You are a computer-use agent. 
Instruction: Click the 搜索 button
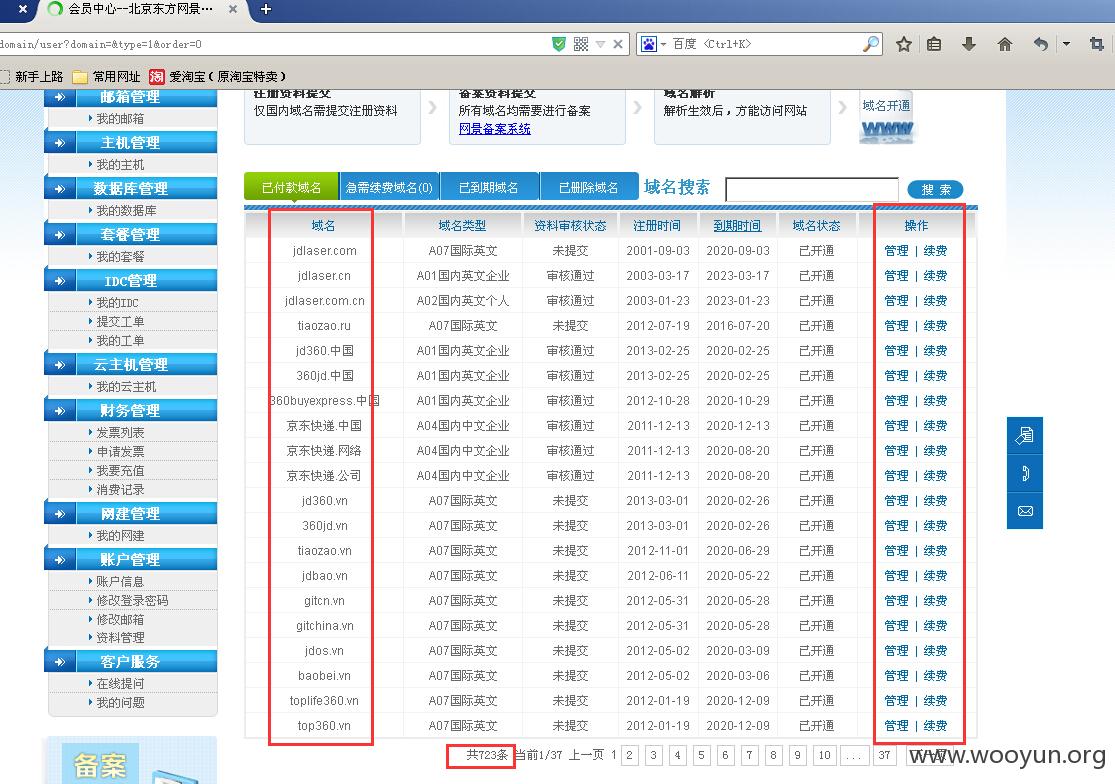click(x=935, y=190)
